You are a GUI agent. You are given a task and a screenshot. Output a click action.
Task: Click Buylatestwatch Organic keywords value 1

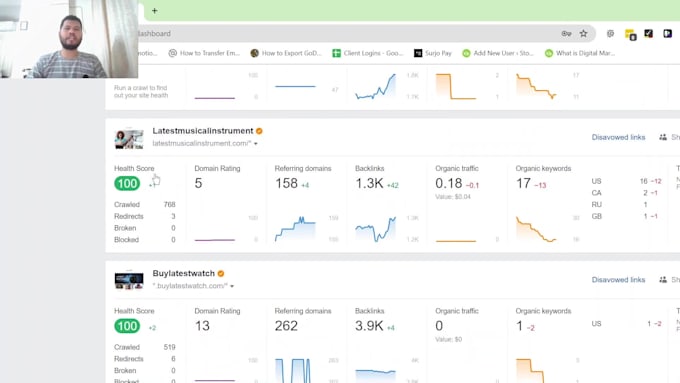(520, 326)
